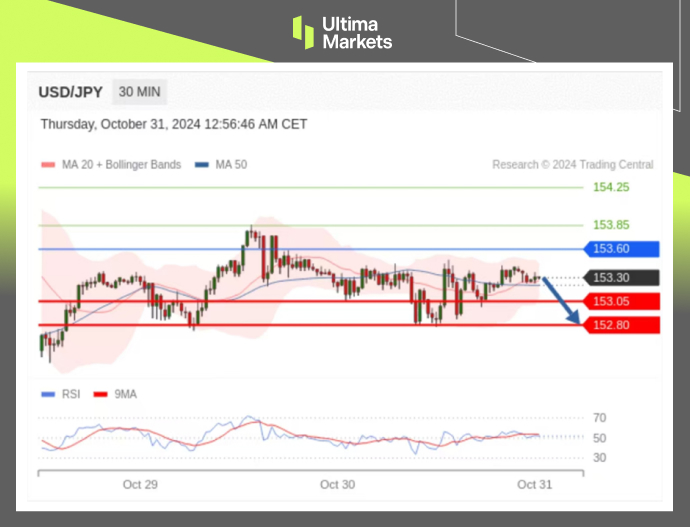Click the Trading Central research credit text

573,165
